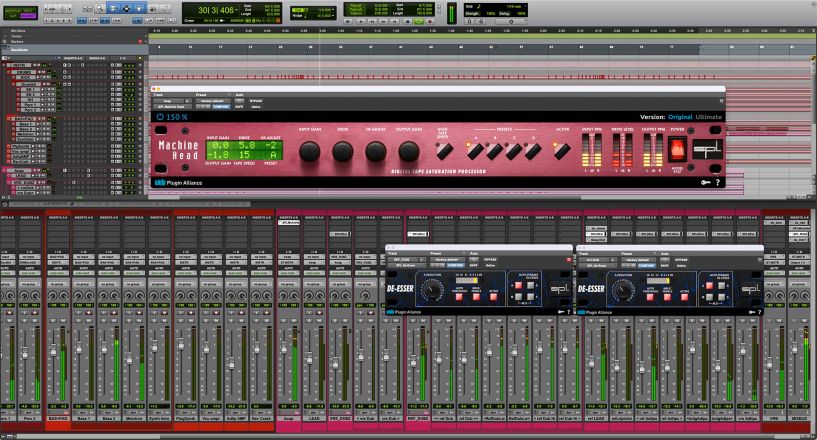Click the transport Record button
The height and width of the screenshot is (440, 817).
(x=430, y=21)
